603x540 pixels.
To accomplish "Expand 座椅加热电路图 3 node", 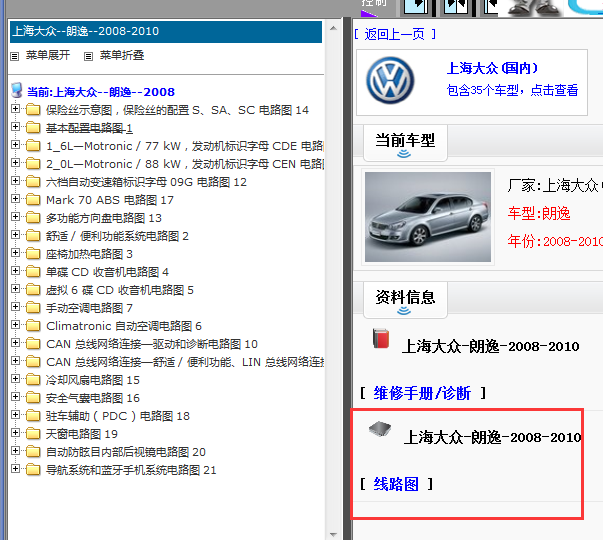I will (x=15, y=253).
